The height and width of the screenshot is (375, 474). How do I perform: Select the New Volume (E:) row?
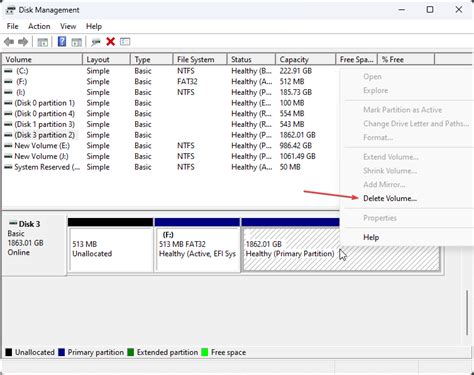point(171,145)
